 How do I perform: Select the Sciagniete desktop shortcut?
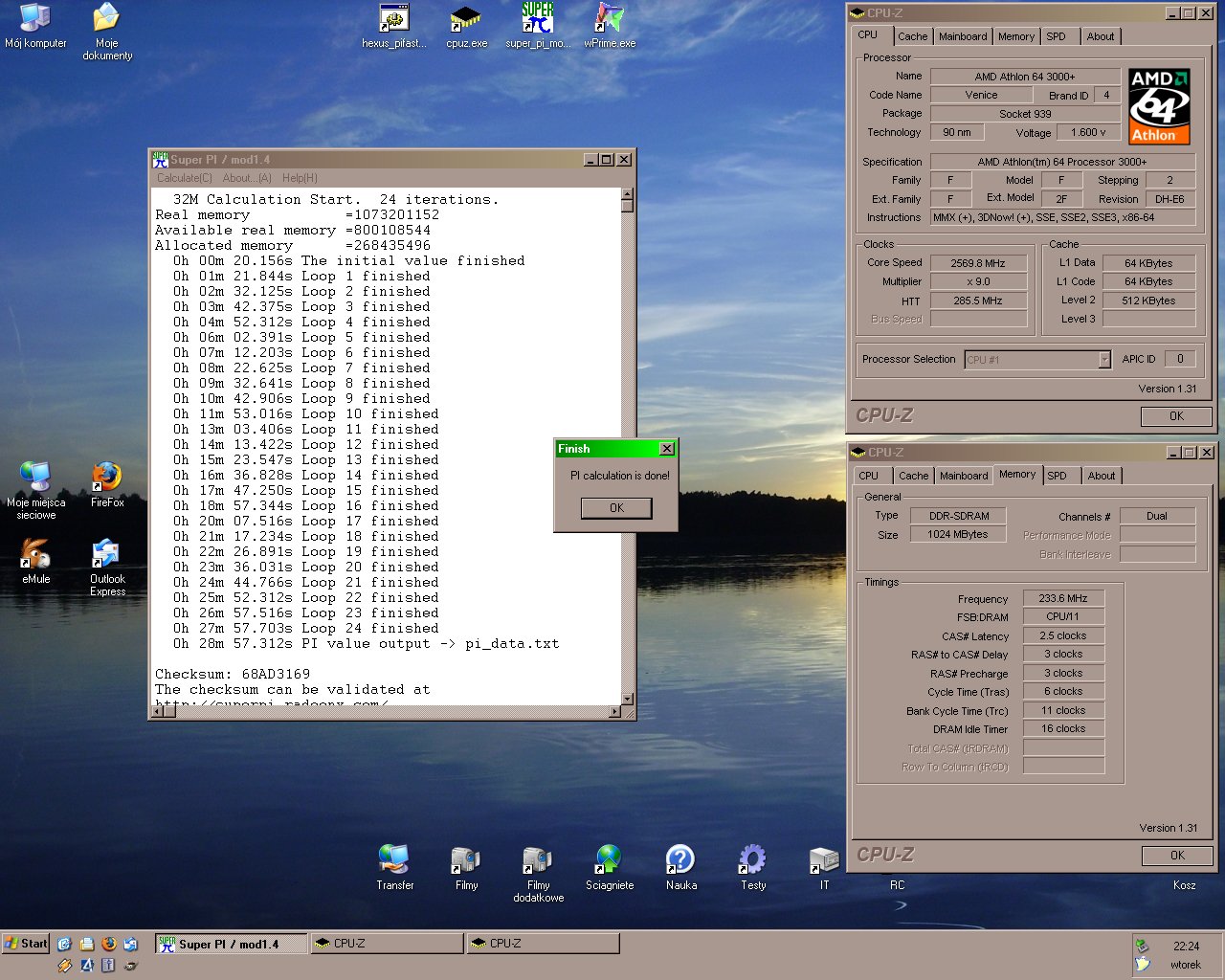(610, 867)
